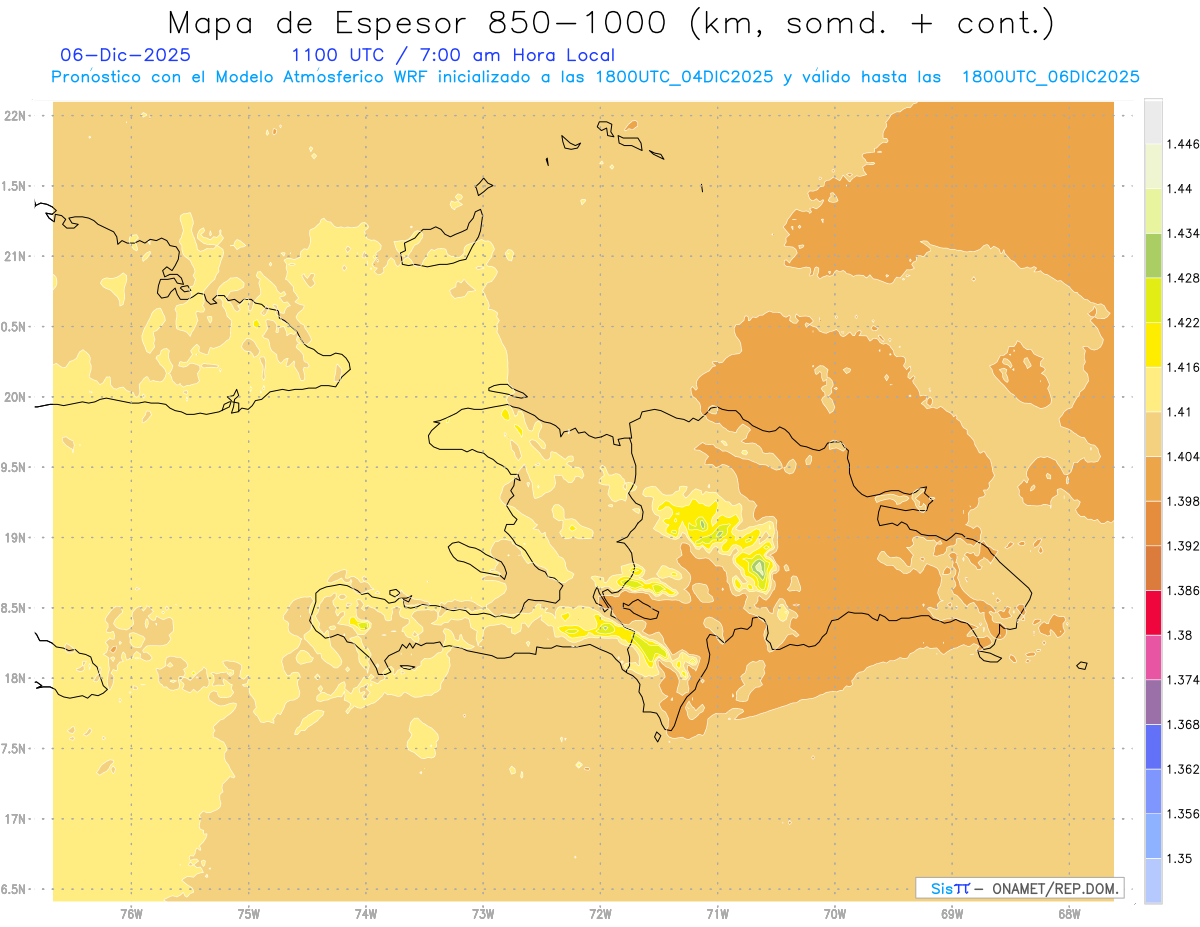The height and width of the screenshot is (927, 1200).
Task: Click the colorbar value 1.386
Action: pos(1184,590)
